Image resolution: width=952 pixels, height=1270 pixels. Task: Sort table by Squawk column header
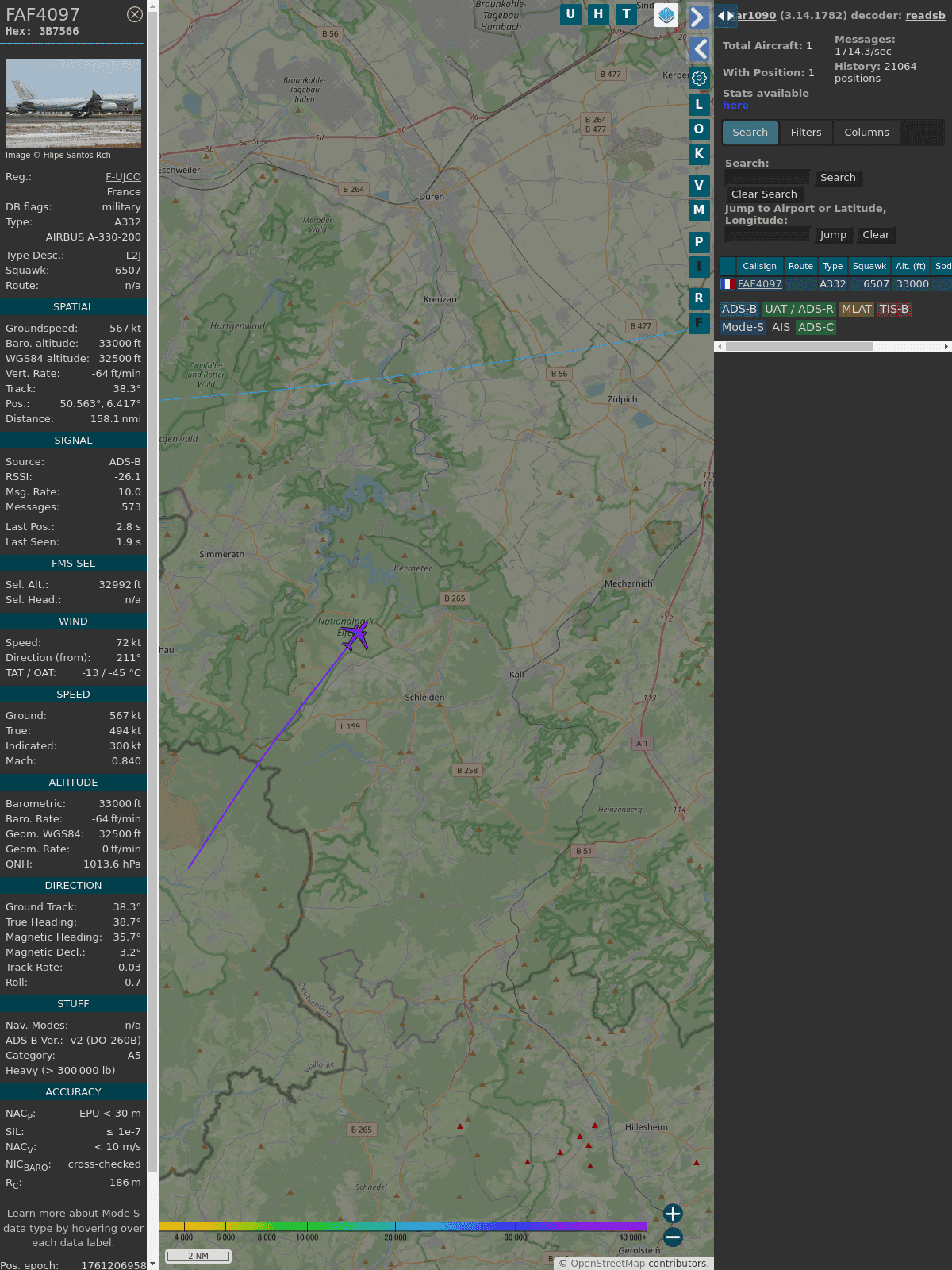[x=869, y=266]
